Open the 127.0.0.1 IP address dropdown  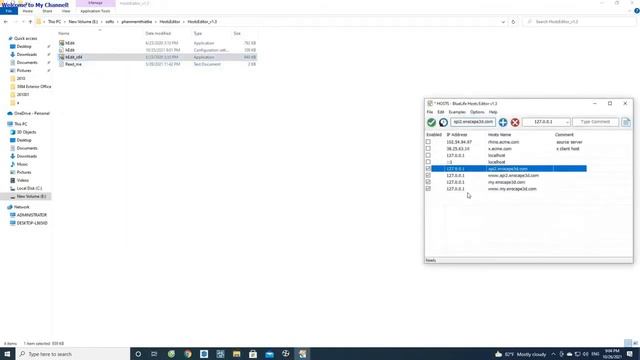567,122
